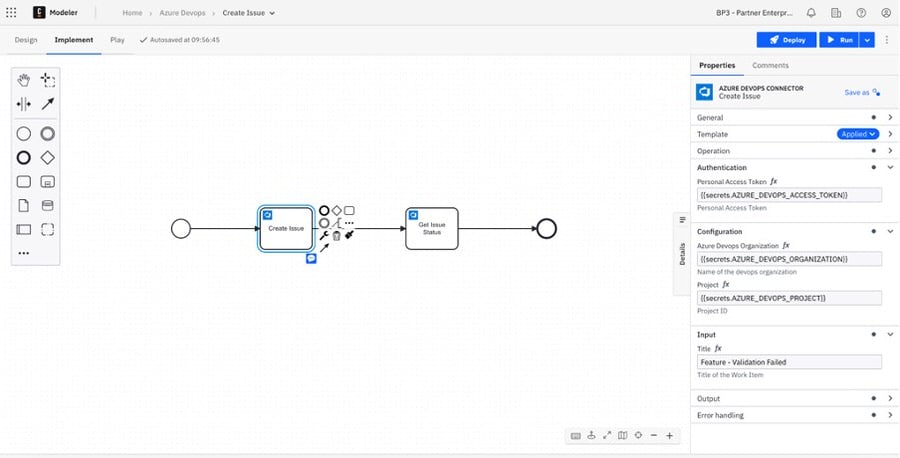Open the organization building icon
This screenshot has width=900, height=458.
(x=836, y=13)
